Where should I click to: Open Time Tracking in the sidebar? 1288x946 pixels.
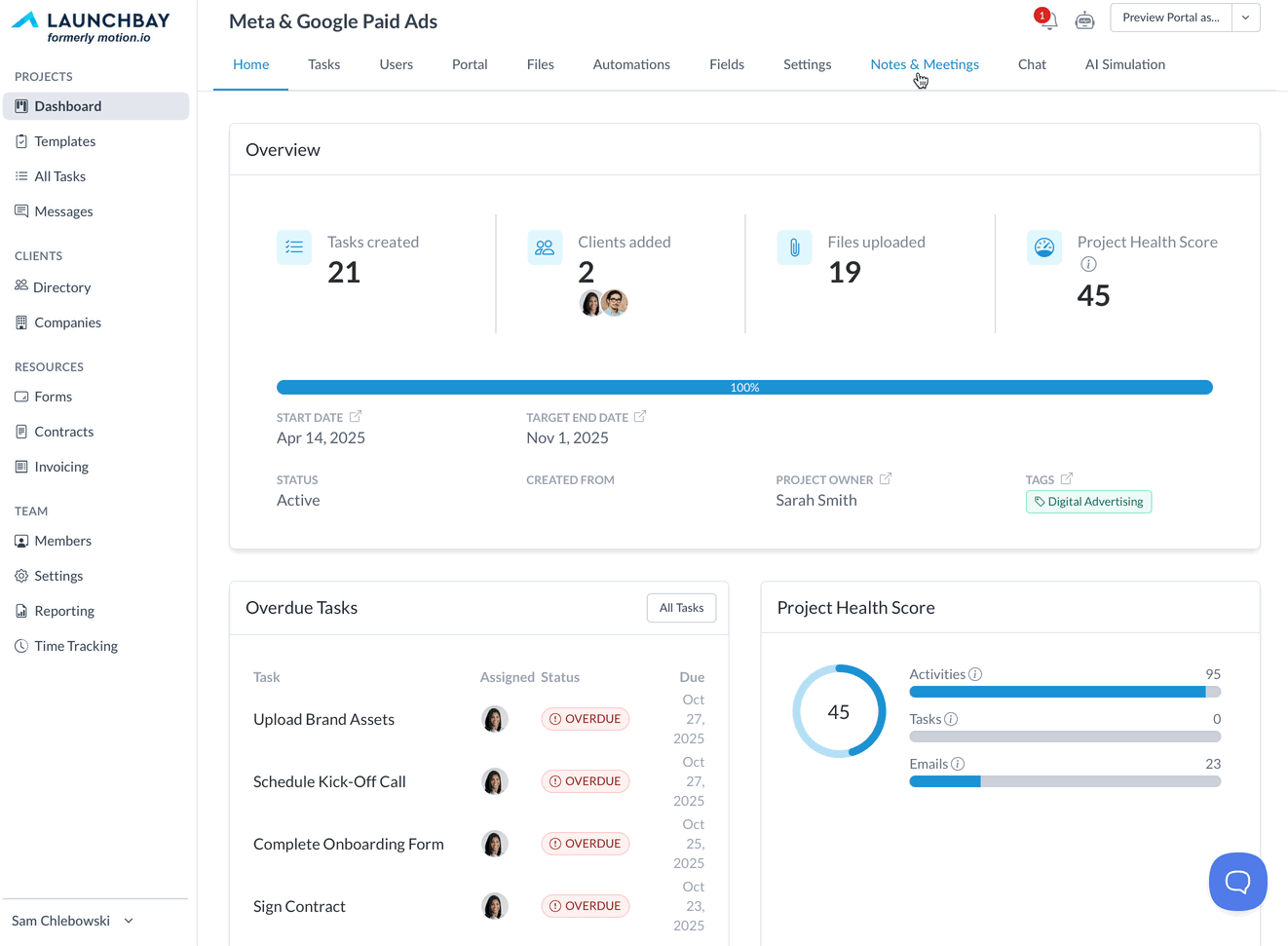tap(76, 646)
